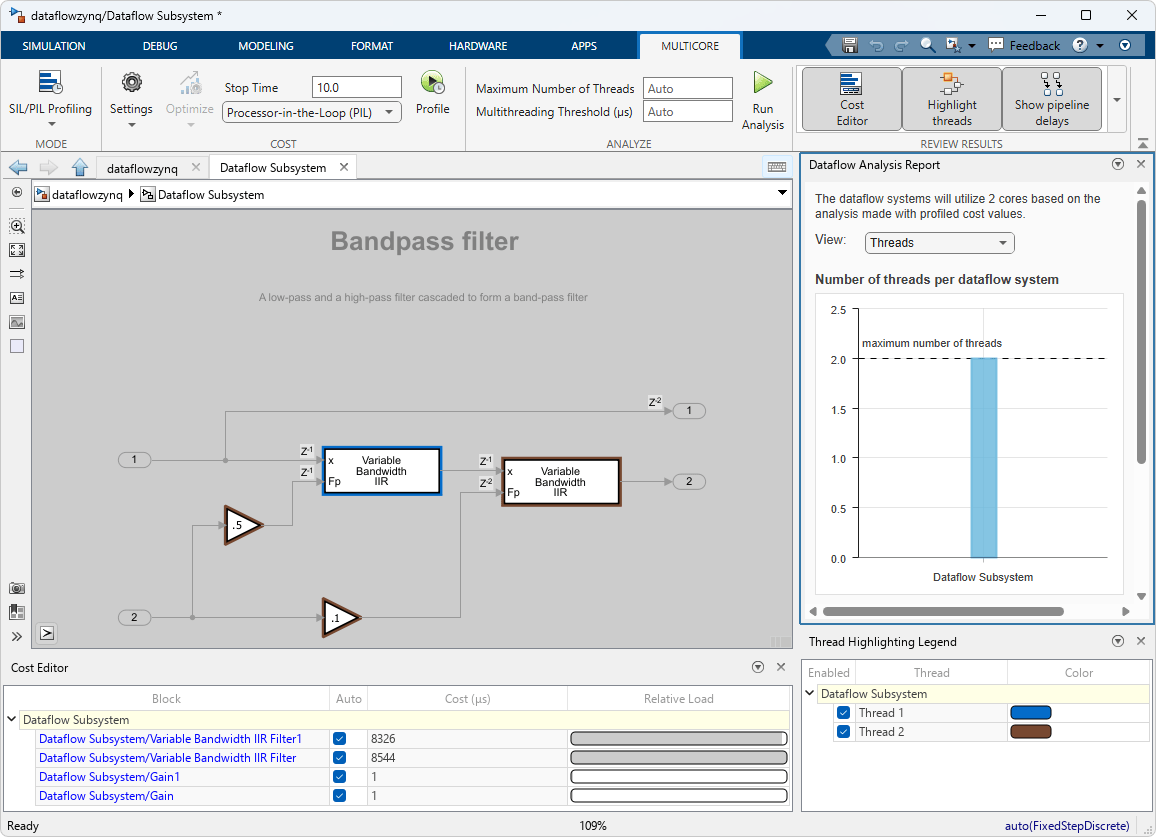Viewport: 1157px width, 837px height.
Task: Open the Cost Editor panel menu
Action: click(x=758, y=666)
